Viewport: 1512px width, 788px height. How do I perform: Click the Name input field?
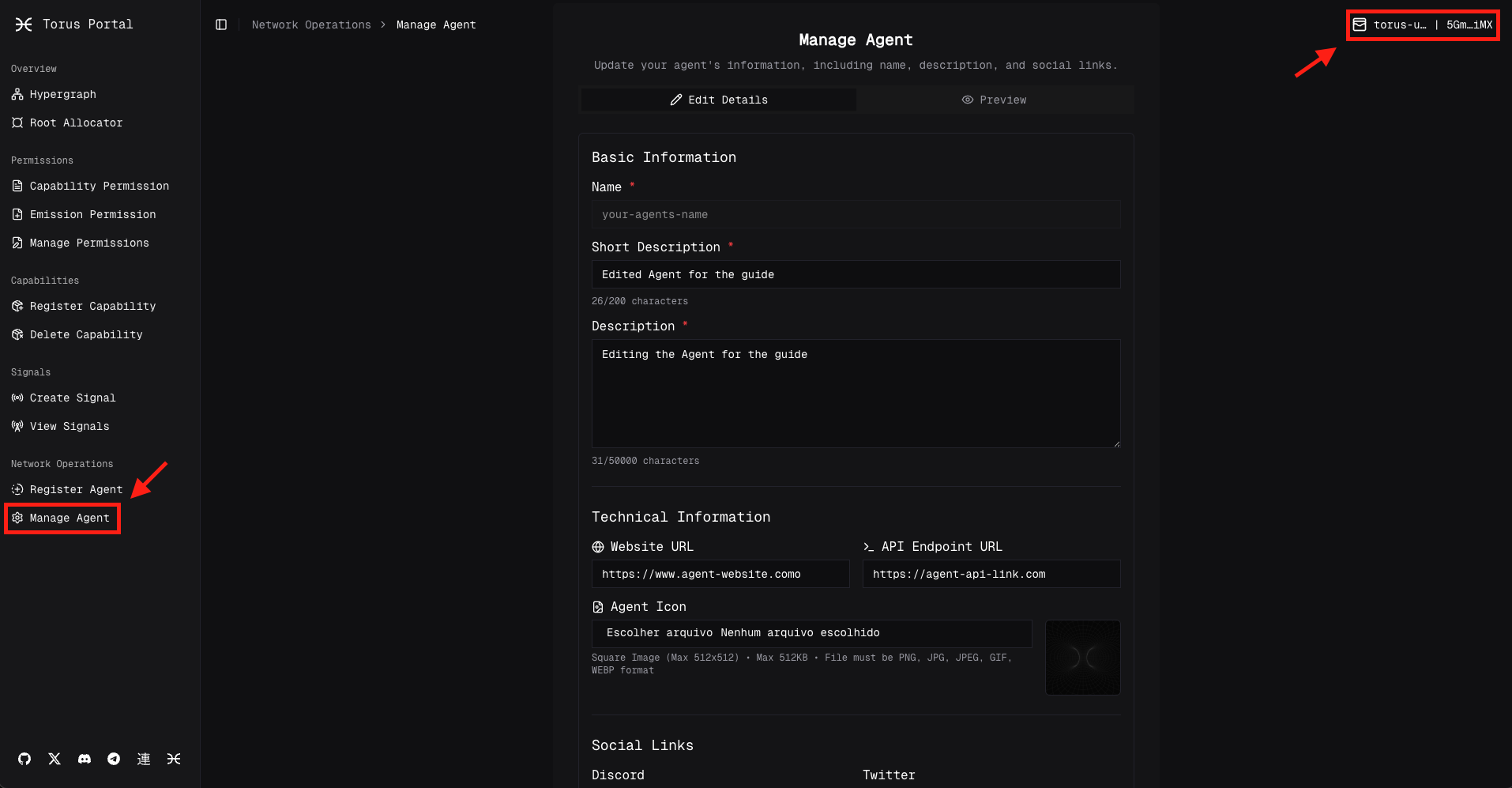856,214
